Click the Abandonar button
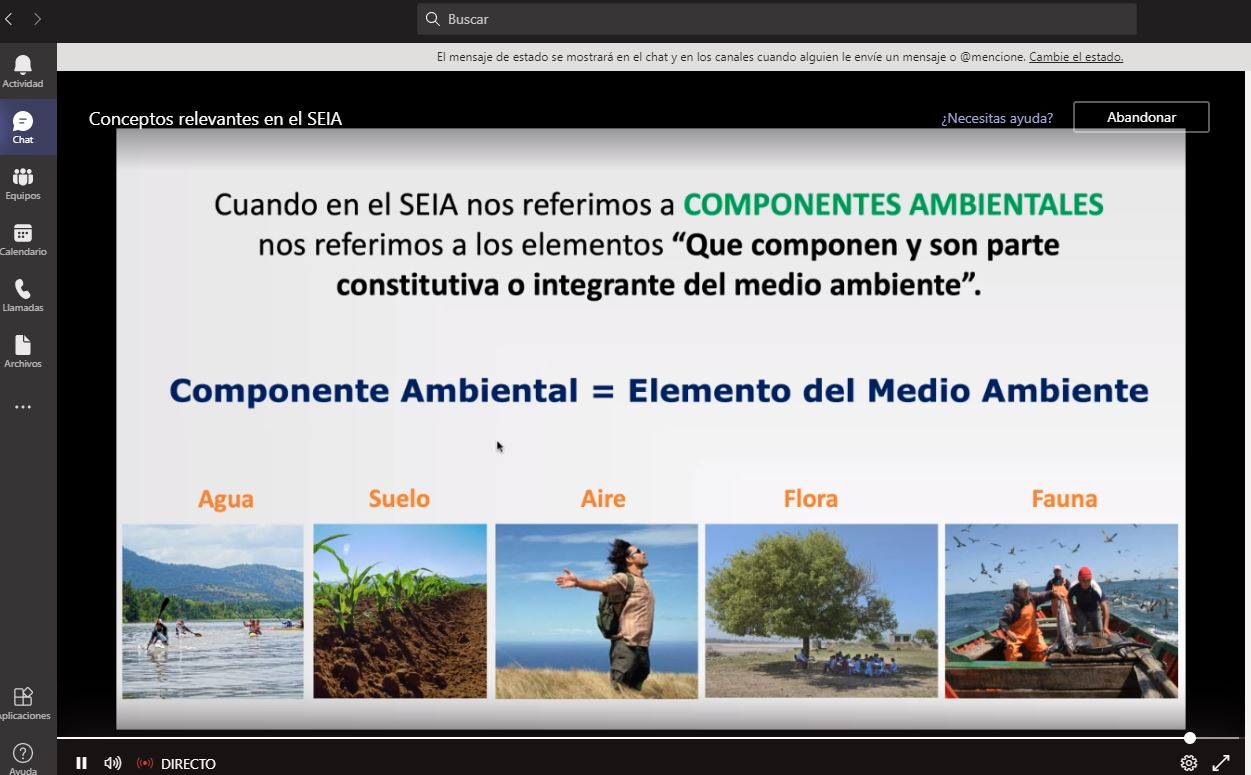The width and height of the screenshot is (1251, 775). tap(1141, 117)
